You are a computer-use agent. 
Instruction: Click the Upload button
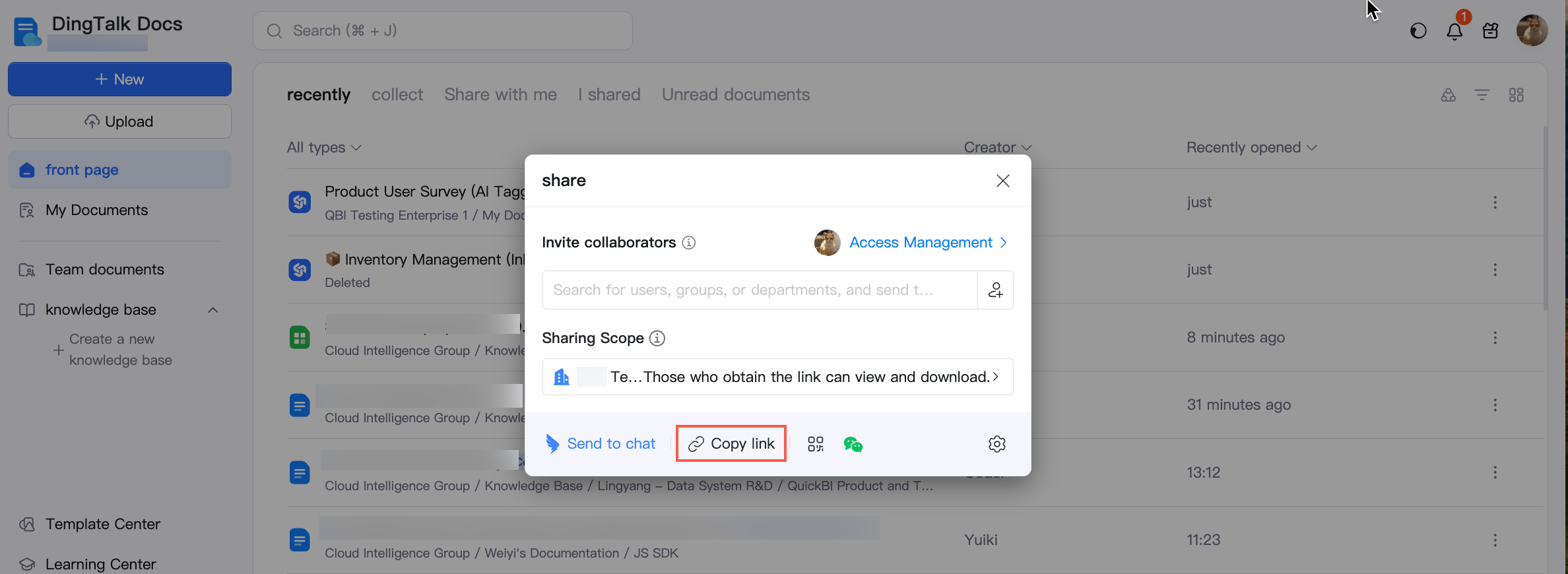tap(119, 121)
